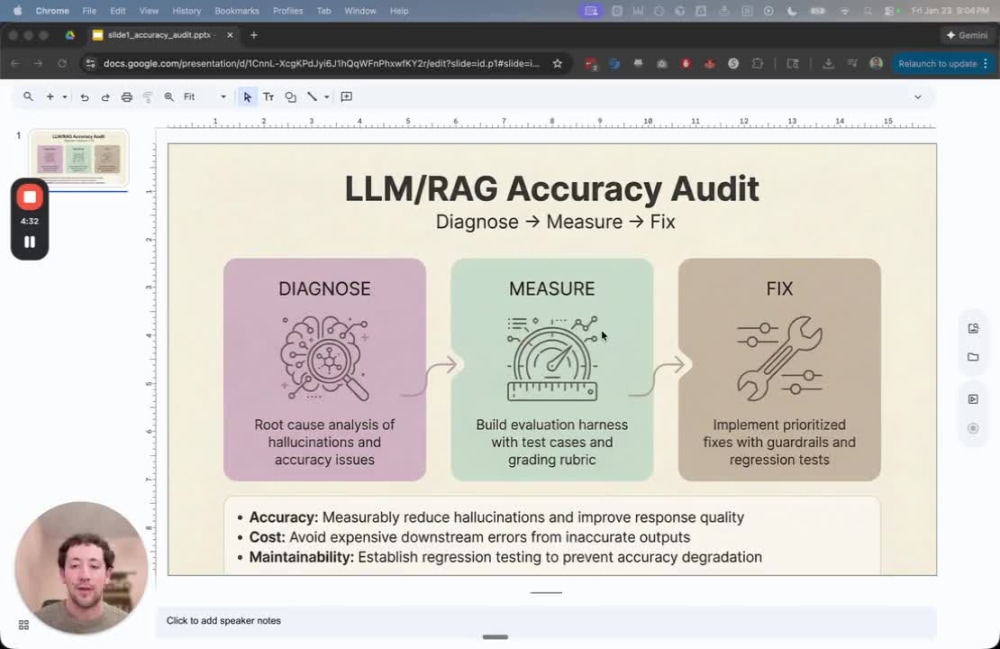1000x649 pixels.
Task: Click the paint format roller icon
Action: point(148,97)
